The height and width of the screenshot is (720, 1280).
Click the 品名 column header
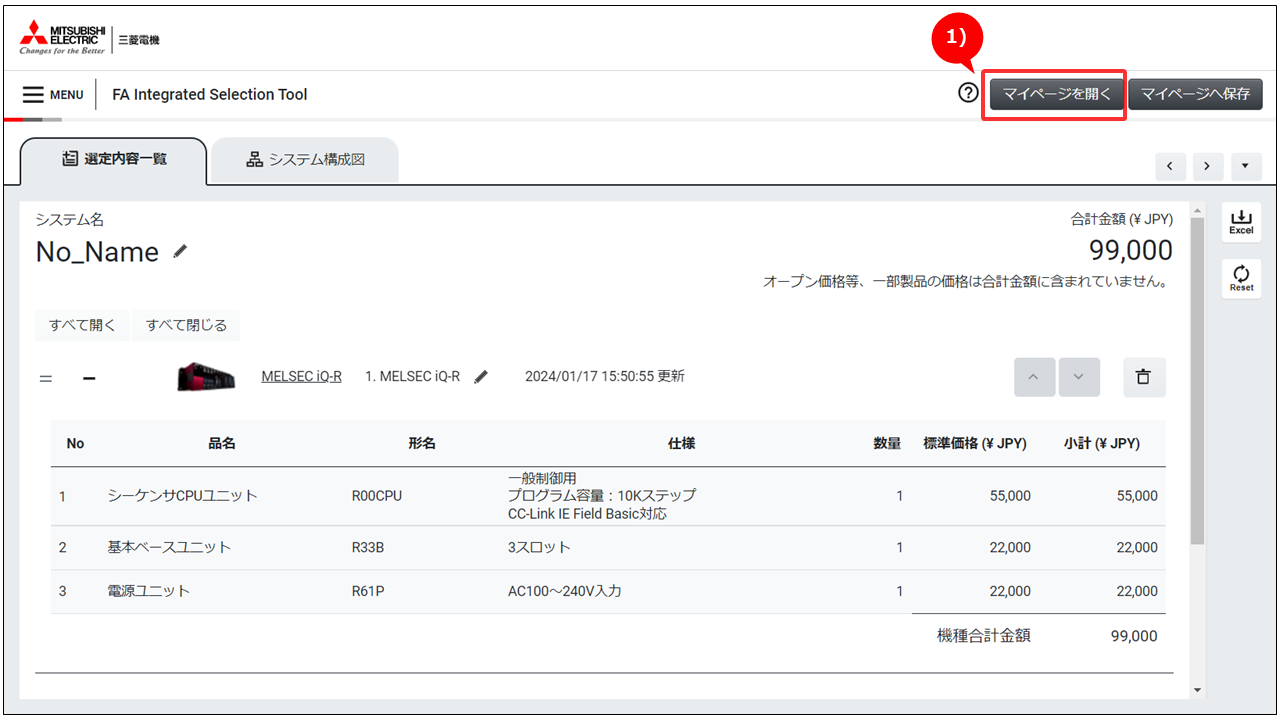222,444
